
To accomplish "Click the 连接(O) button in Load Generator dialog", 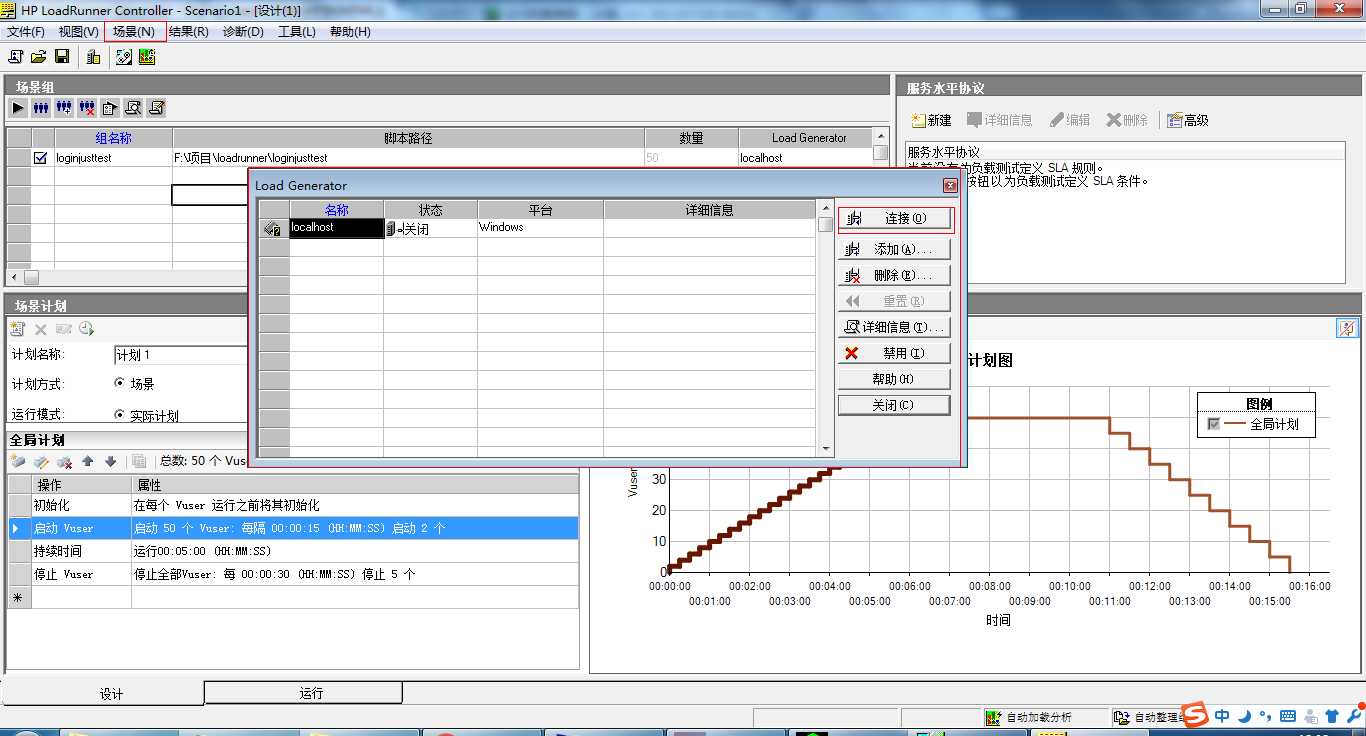I will pyautogui.click(x=894, y=219).
